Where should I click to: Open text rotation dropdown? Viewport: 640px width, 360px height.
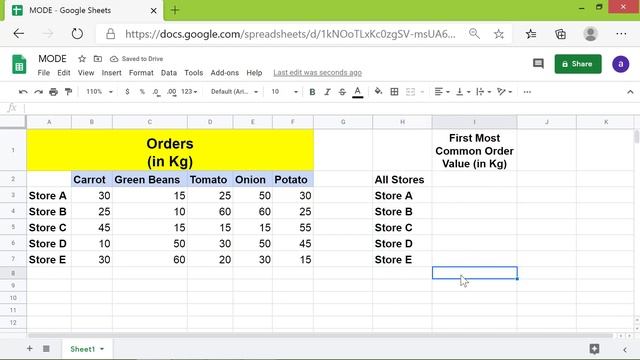(504, 92)
